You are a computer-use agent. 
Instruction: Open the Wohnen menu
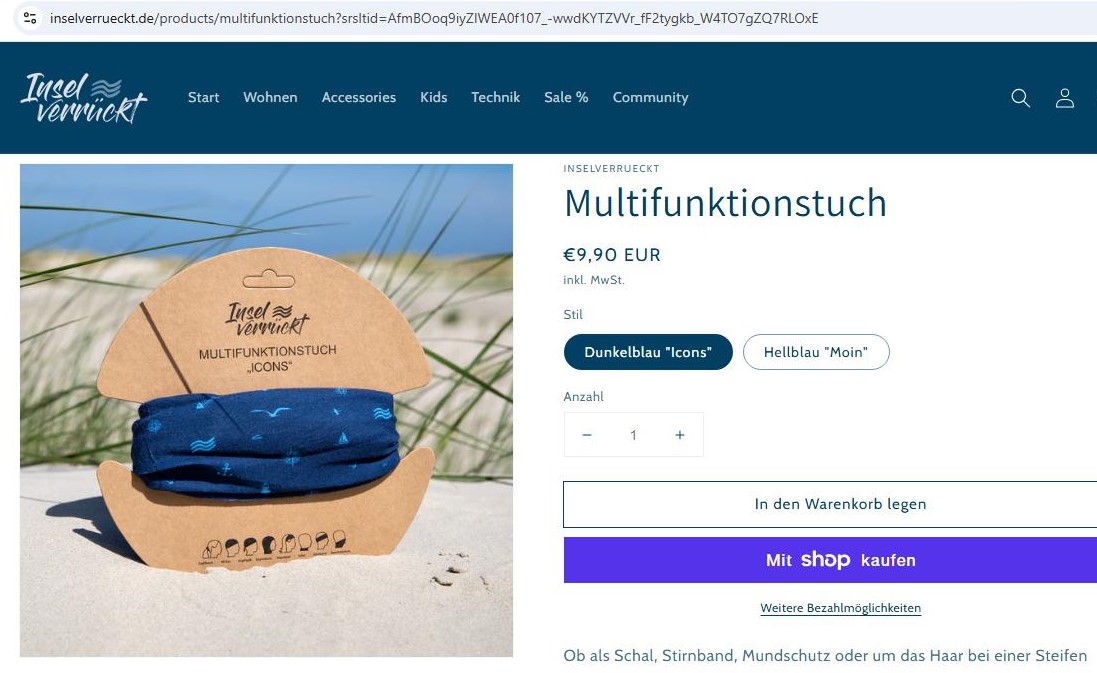270,97
